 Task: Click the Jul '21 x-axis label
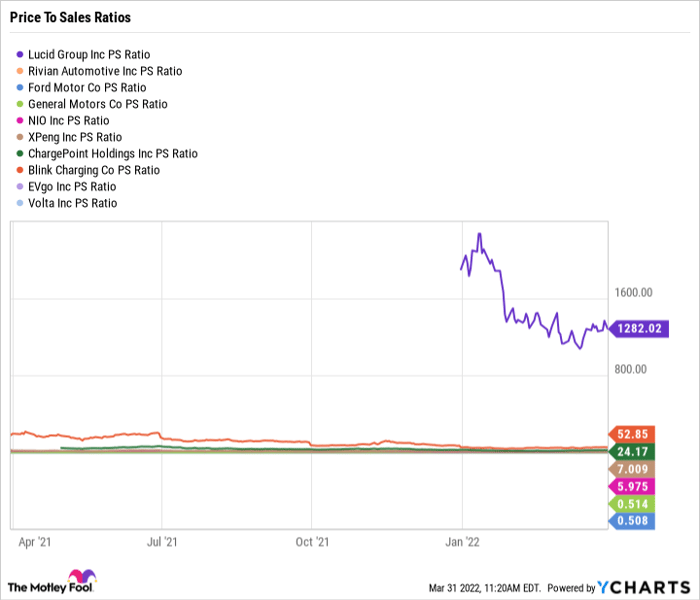pyautogui.click(x=161, y=542)
